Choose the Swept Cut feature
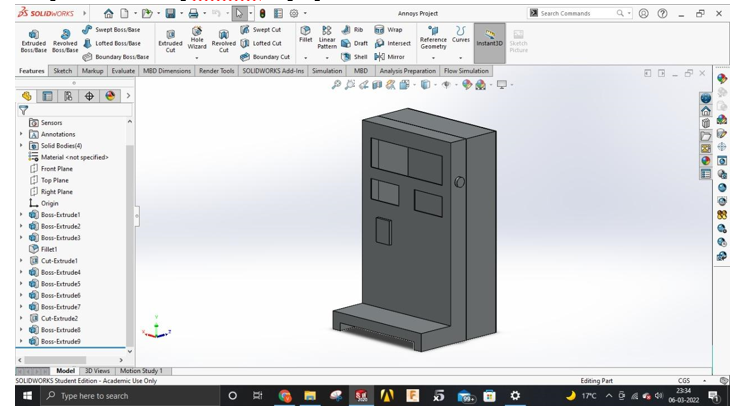The width and height of the screenshot is (751, 417). coord(261,30)
